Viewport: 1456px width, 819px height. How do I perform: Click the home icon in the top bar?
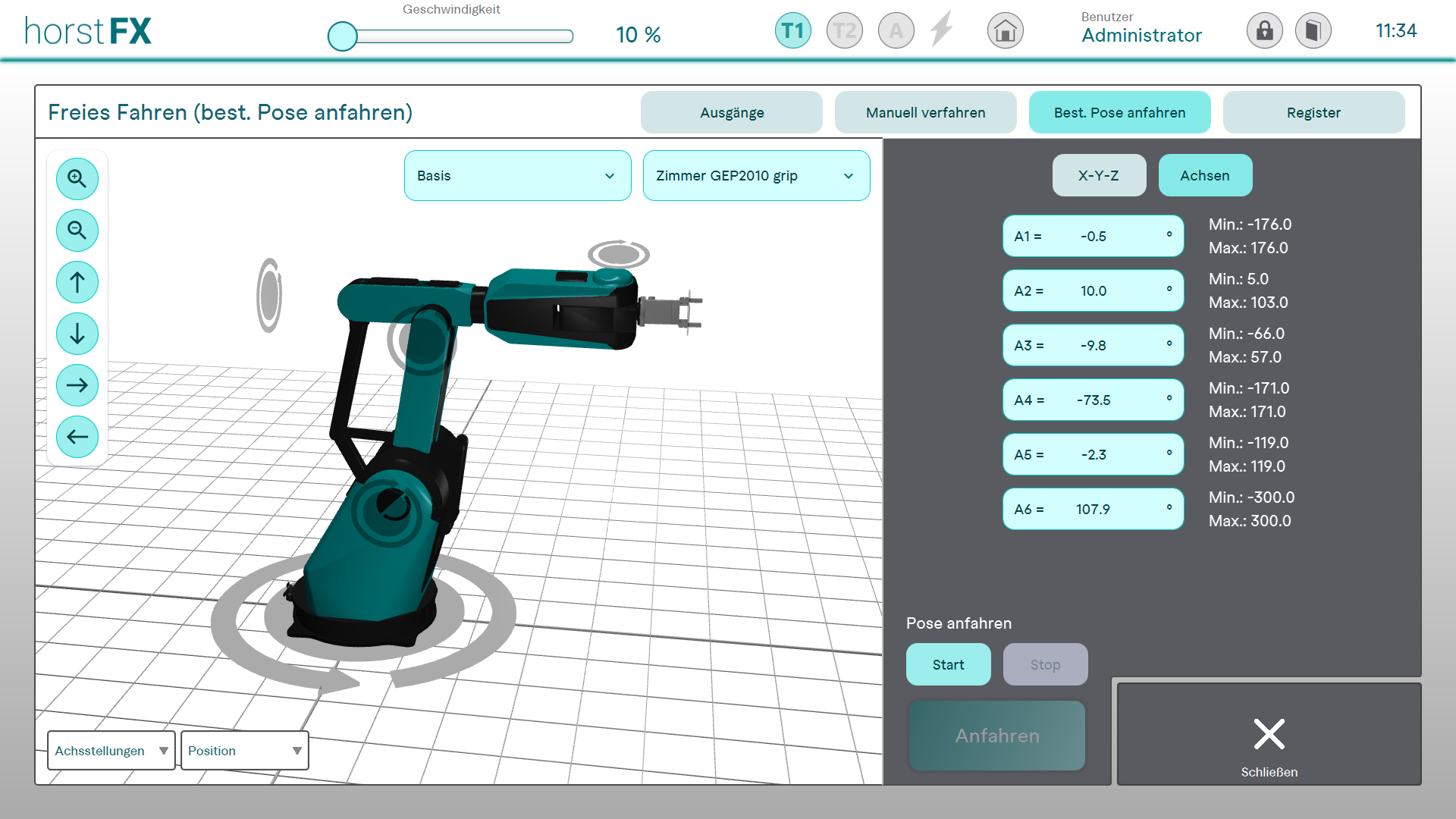[1005, 31]
